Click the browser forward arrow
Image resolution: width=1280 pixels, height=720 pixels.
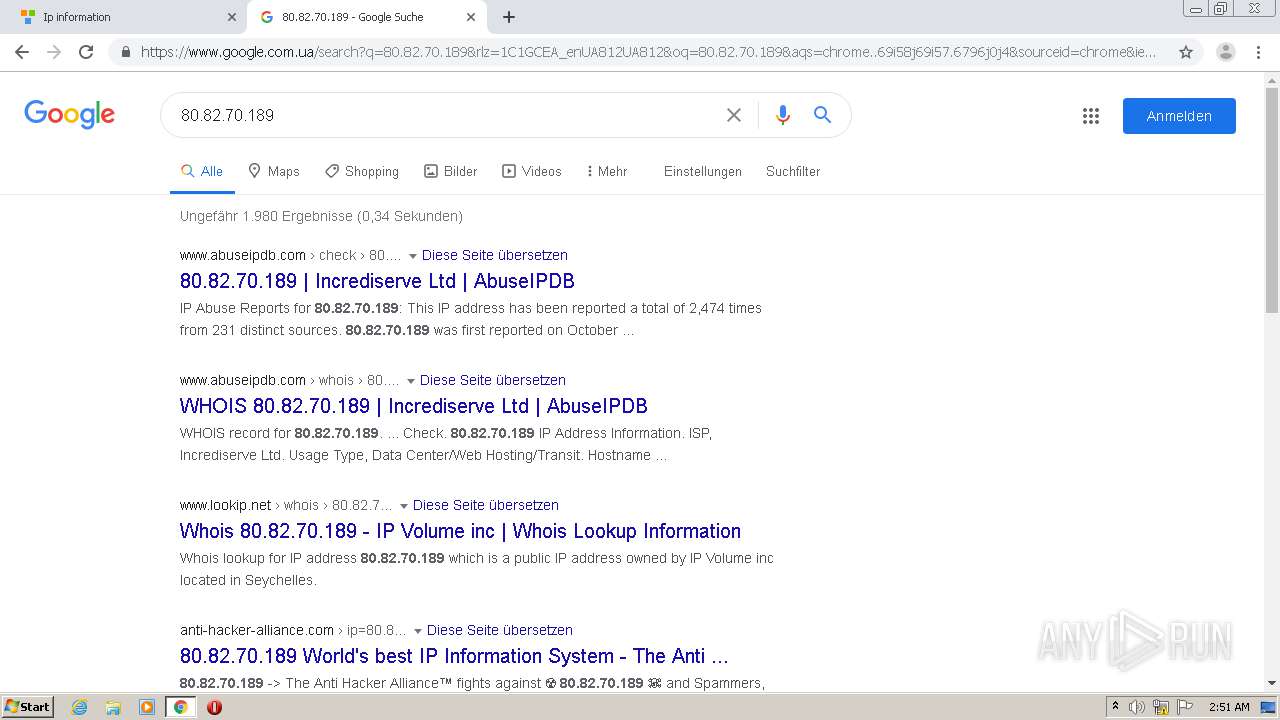[54, 52]
